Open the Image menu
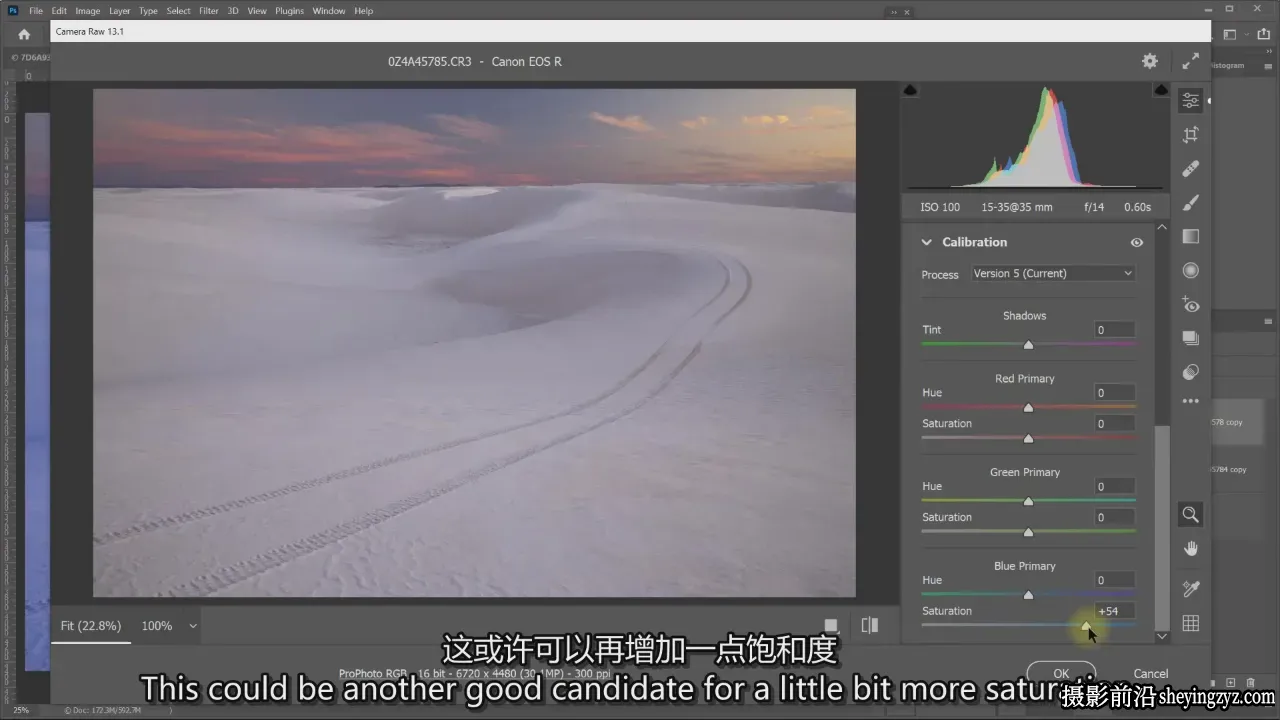Viewport: 1280px width, 720px height. (x=88, y=11)
